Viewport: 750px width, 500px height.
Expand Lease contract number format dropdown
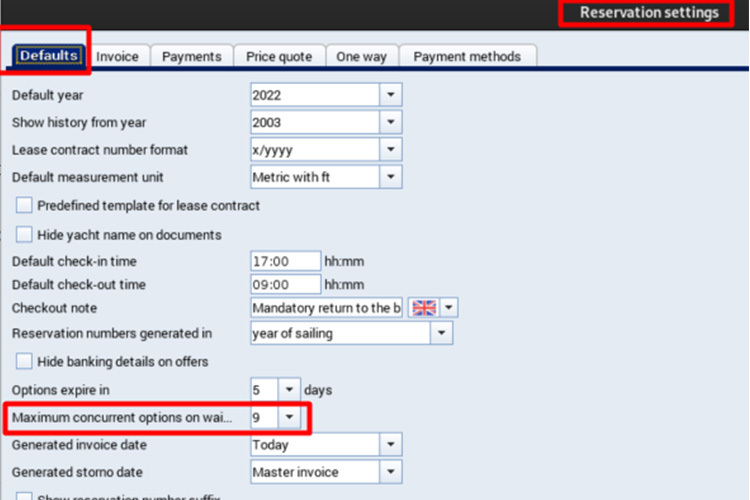[390, 150]
